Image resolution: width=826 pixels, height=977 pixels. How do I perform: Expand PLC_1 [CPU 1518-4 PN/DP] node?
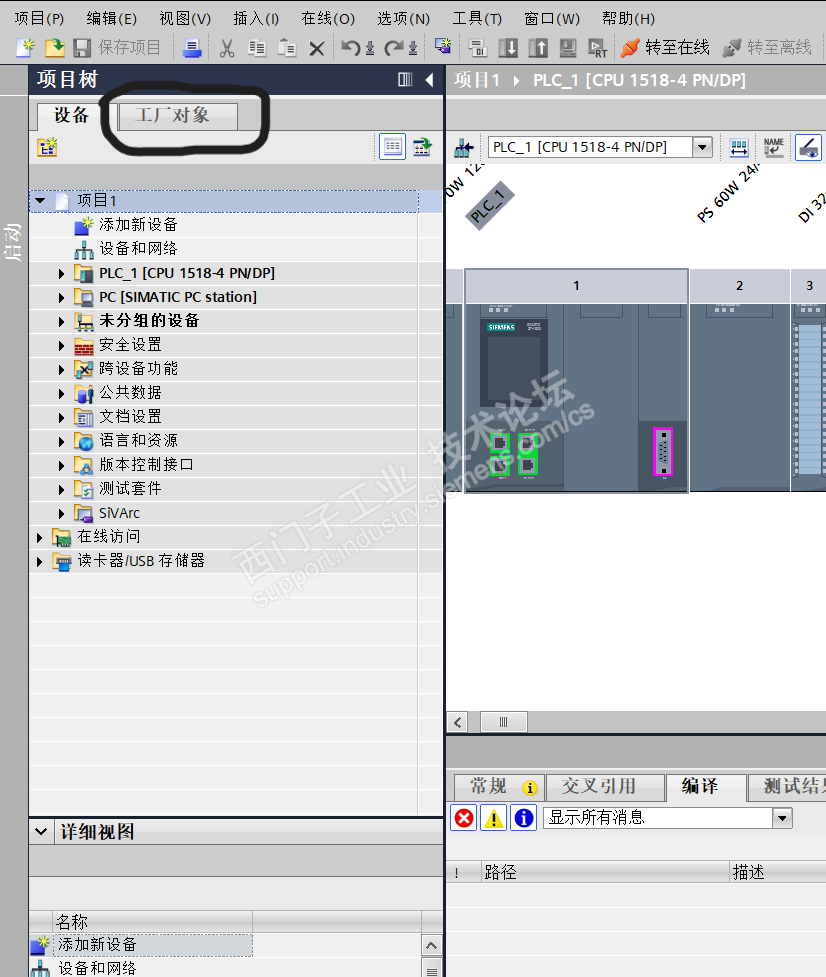[61, 274]
